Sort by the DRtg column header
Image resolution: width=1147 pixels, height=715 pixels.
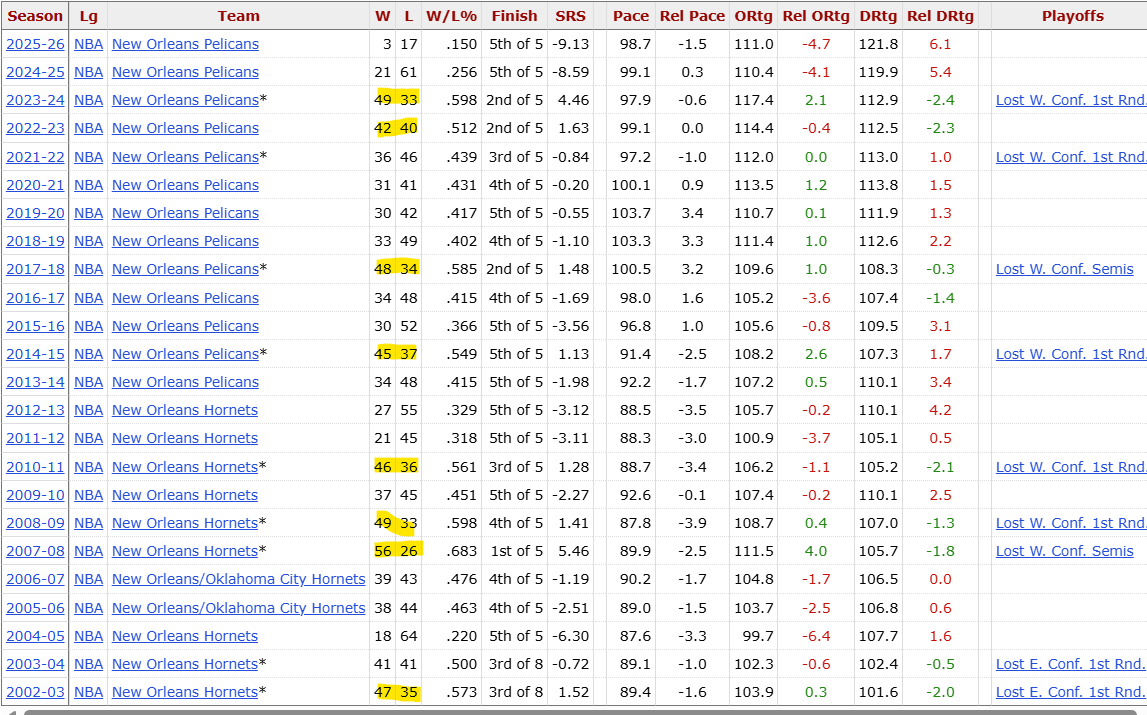pos(878,16)
